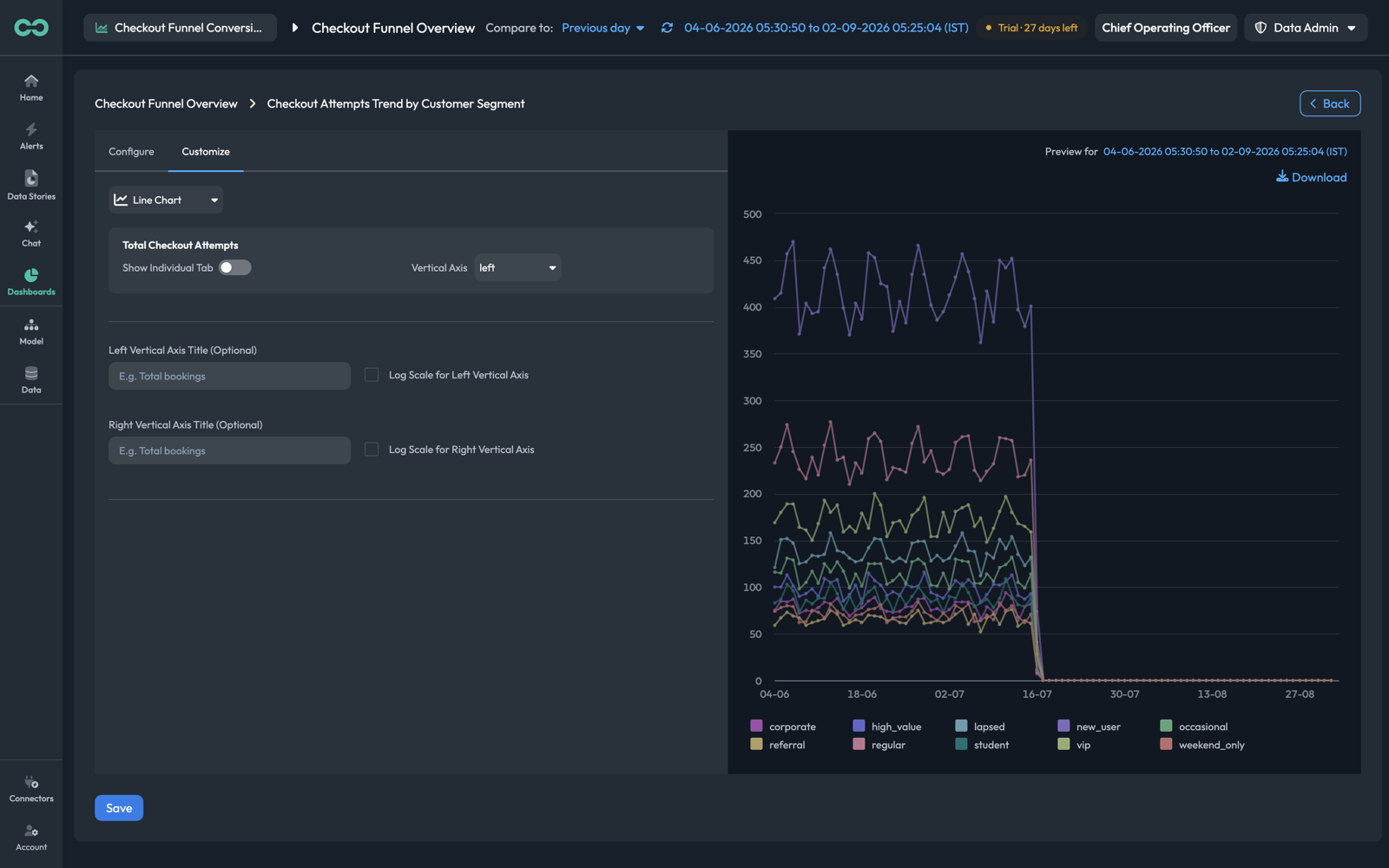Click the Checkout Funnel Overview header title
This screenshot has width=1389, height=868.
(x=393, y=28)
